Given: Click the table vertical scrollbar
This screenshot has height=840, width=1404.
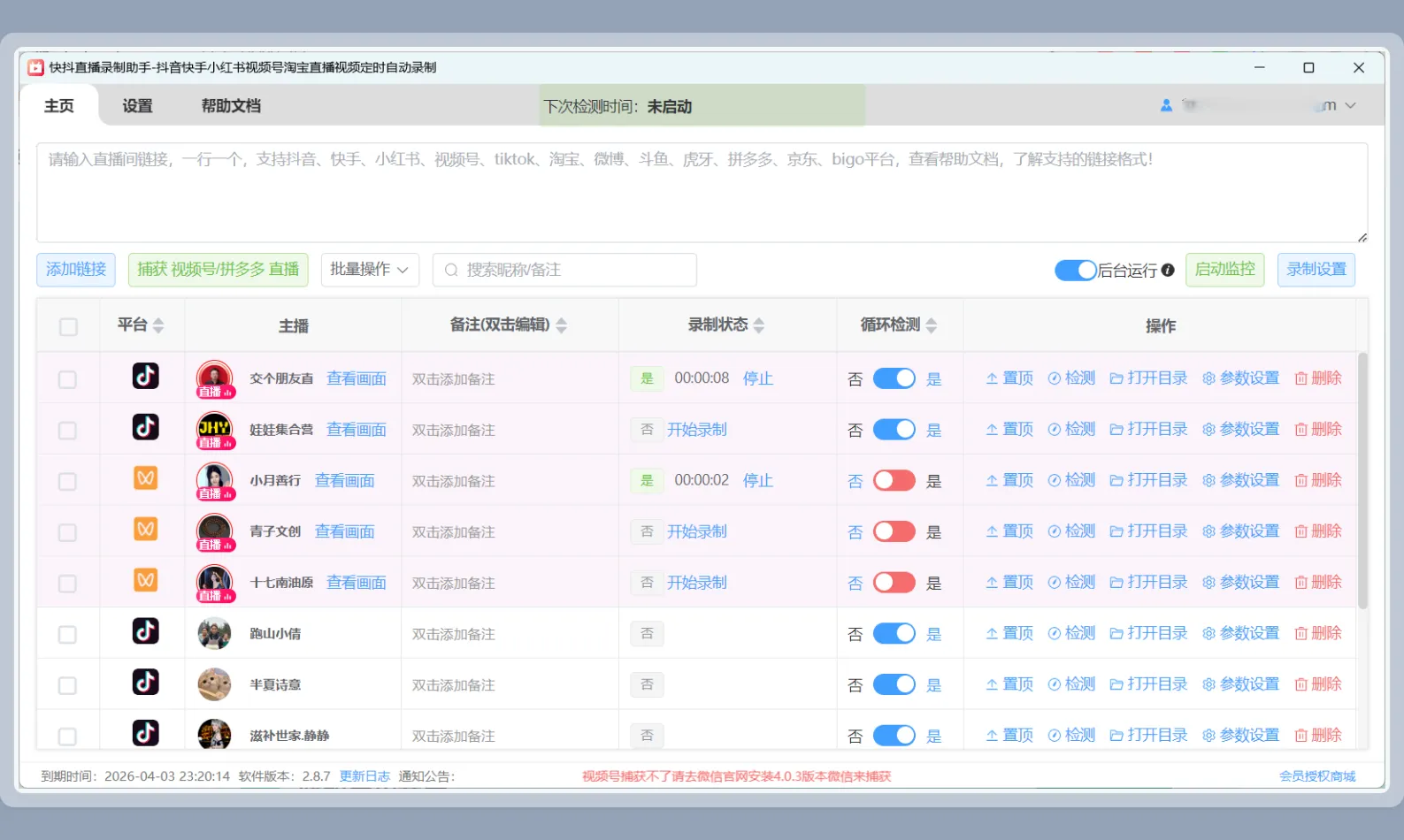Looking at the screenshot, I should click(1362, 482).
